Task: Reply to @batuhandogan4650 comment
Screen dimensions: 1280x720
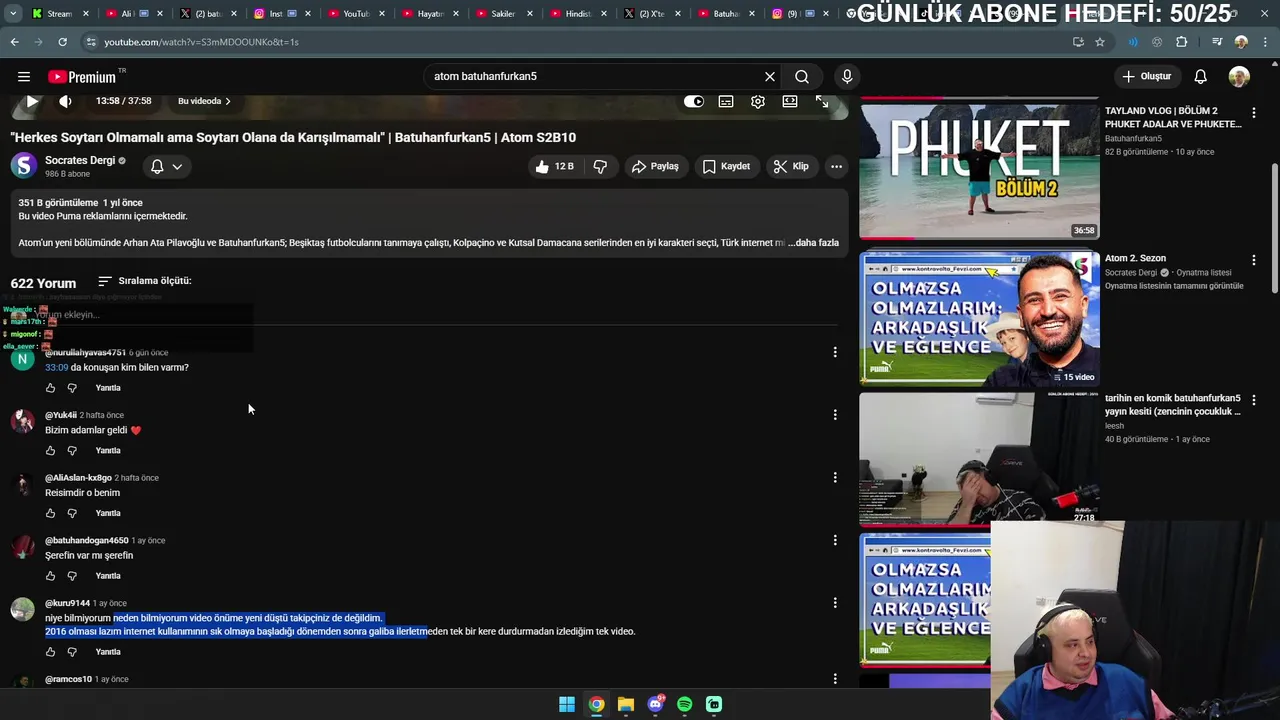Action: pyautogui.click(x=108, y=577)
